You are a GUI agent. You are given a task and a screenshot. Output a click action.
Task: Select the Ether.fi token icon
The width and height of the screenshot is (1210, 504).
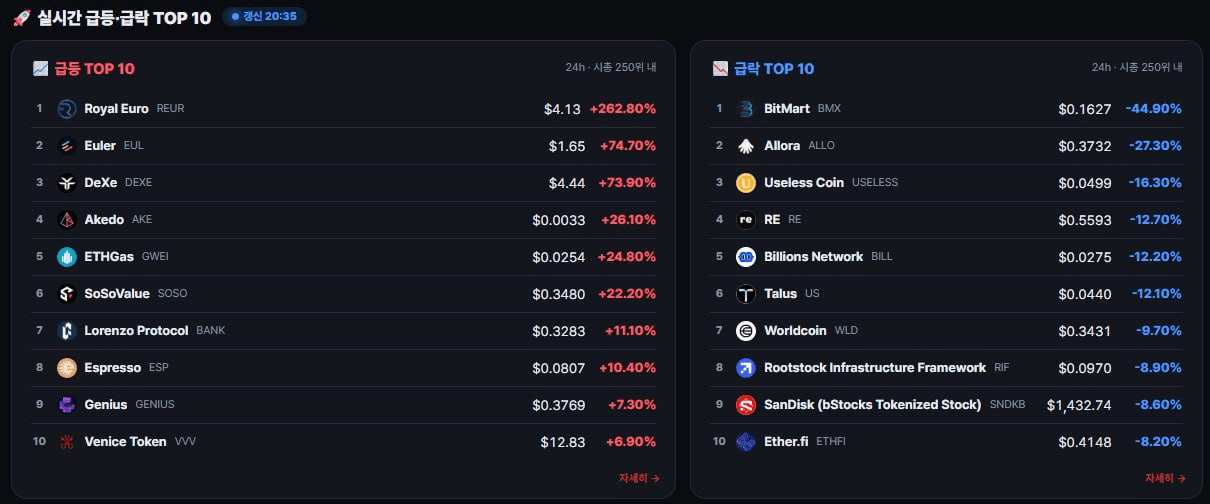[x=746, y=442]
